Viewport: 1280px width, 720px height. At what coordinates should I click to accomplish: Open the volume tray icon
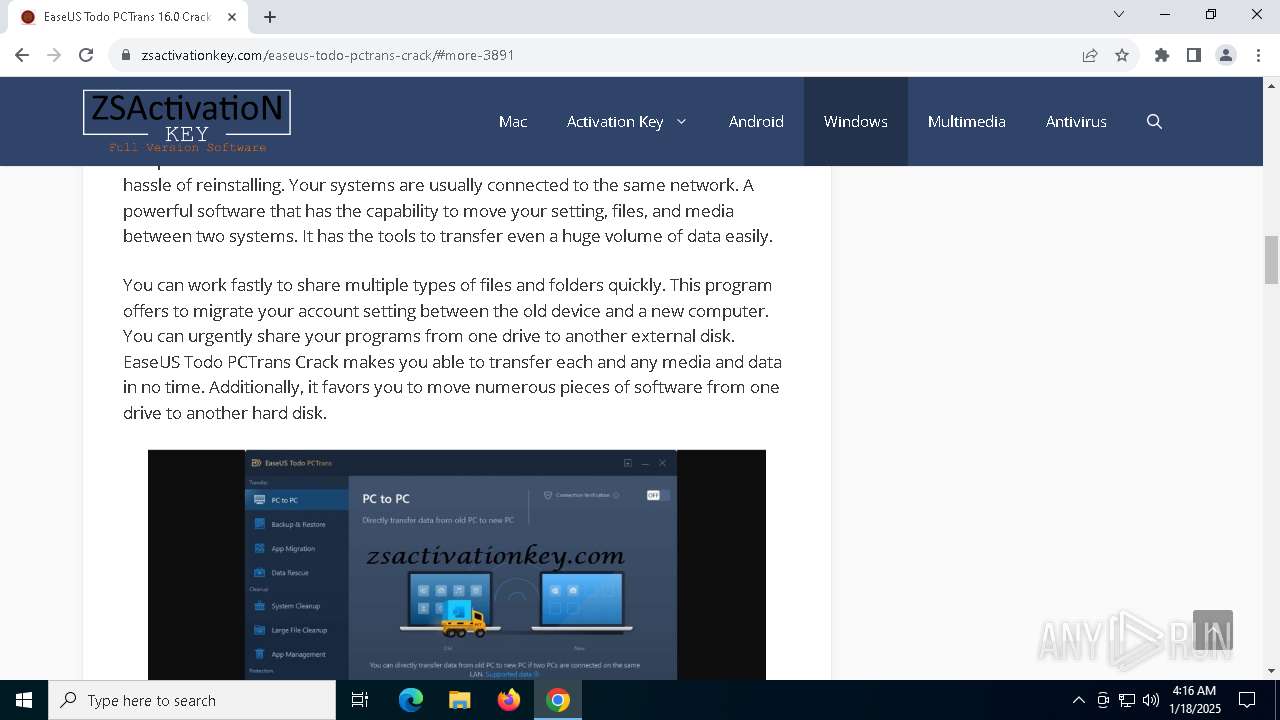tap(1151, 700)
